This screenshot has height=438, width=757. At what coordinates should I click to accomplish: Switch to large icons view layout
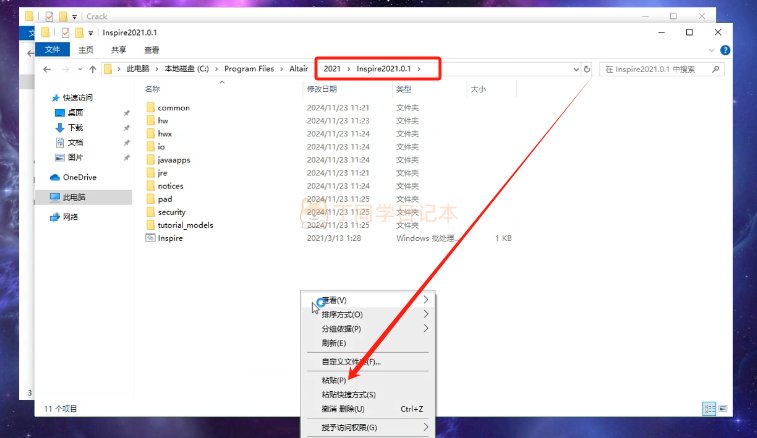[723, 409]
